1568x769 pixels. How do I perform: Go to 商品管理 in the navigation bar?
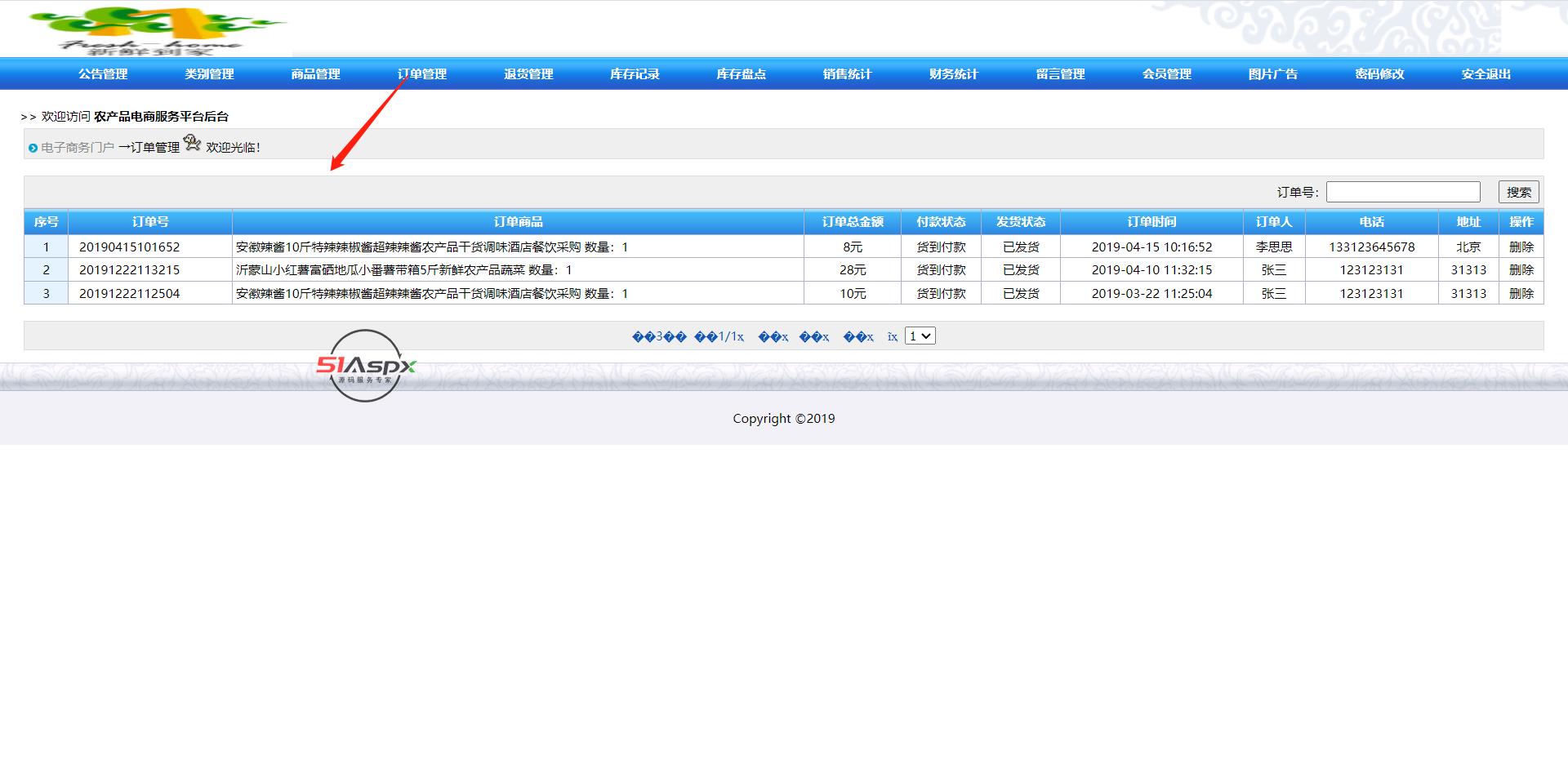315,74
